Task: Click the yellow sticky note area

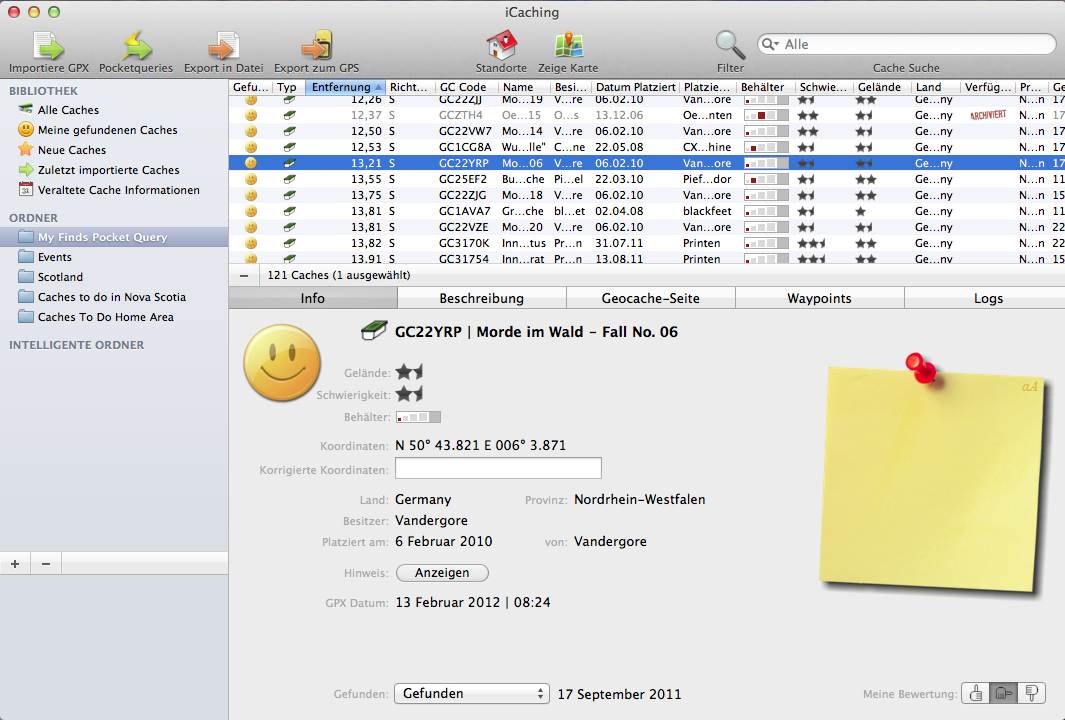Action: (x=931, y=482)
